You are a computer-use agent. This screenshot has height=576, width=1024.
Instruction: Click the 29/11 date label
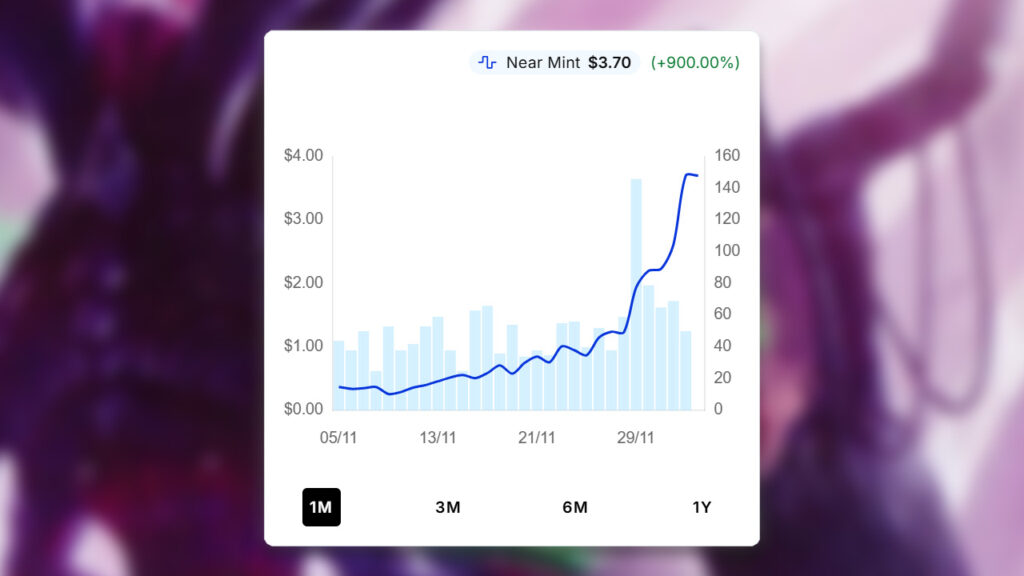point(635,437)
